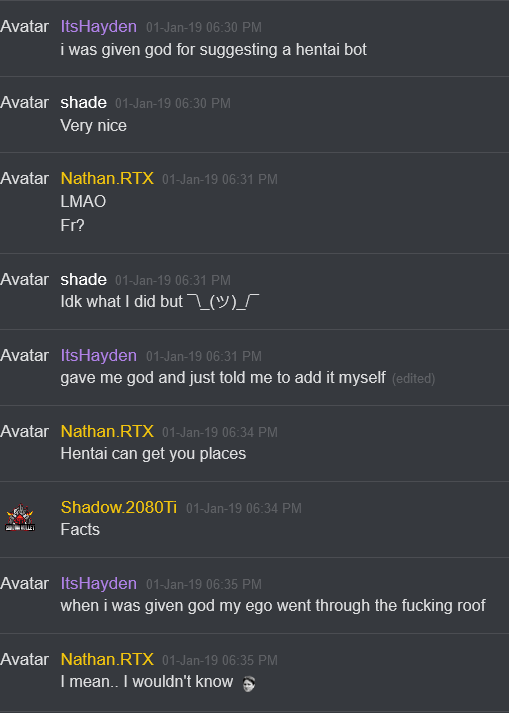
Task: Click the emoji in Nathan.RTX's last message
Action: [249, 683]
